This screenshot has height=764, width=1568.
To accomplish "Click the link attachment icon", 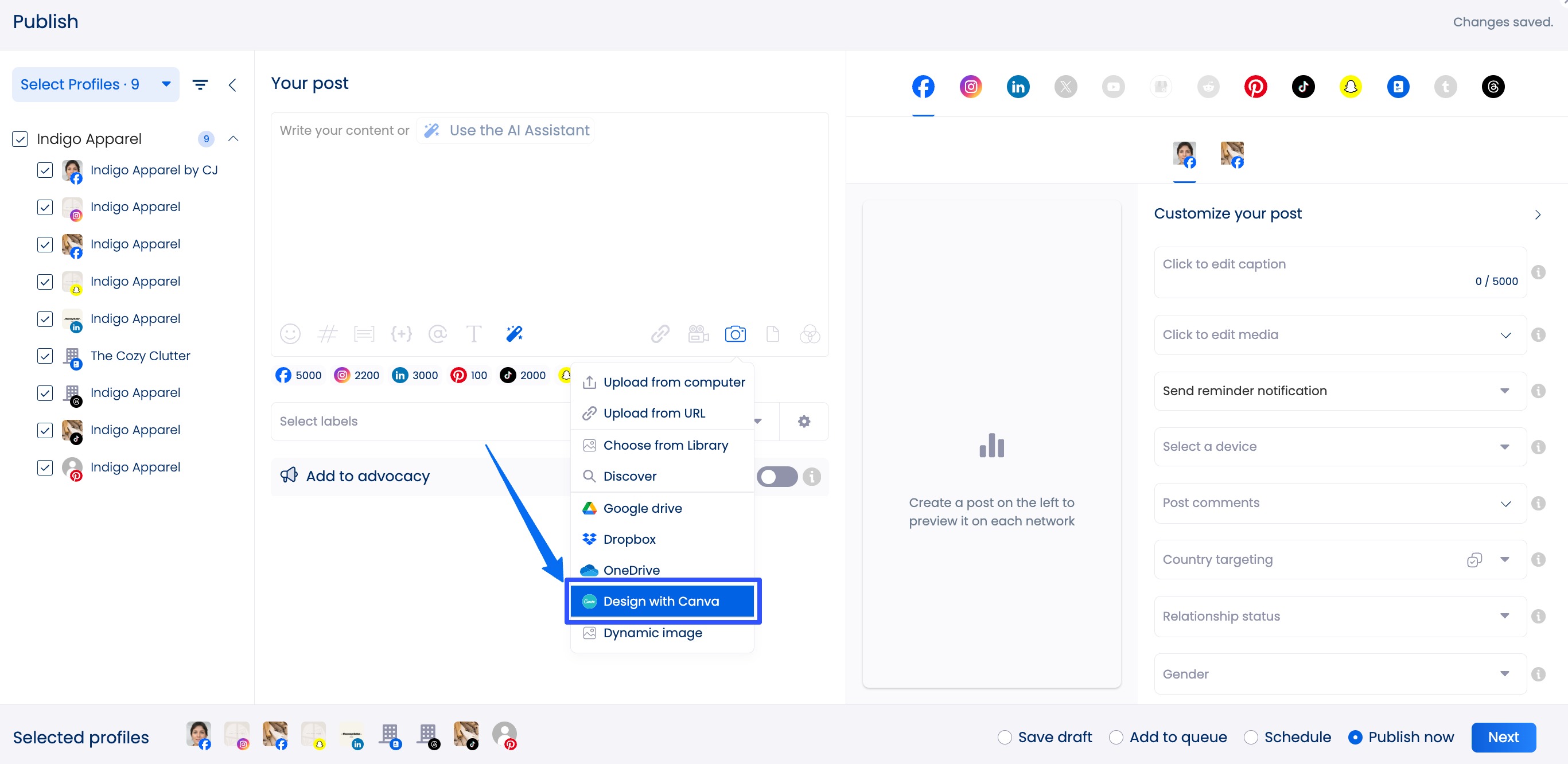I will coord(660,334).
